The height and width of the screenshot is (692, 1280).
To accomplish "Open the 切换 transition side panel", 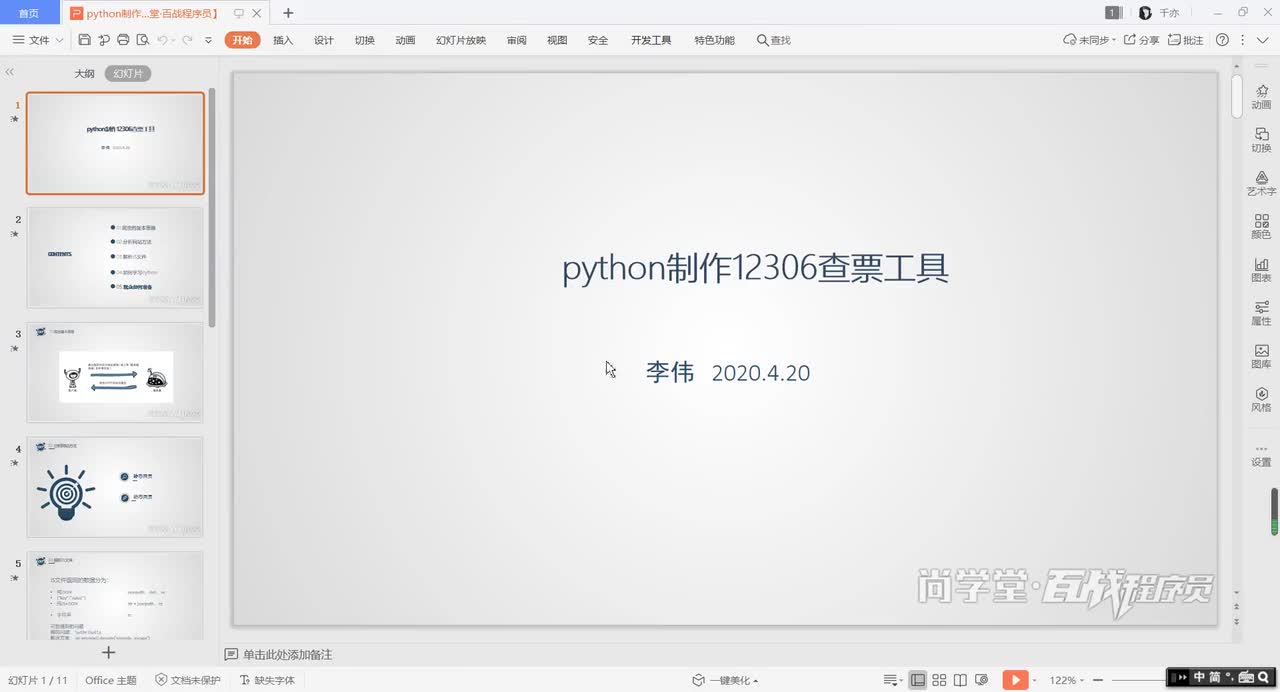I will pyautogui.click(x=1261, y=140).
